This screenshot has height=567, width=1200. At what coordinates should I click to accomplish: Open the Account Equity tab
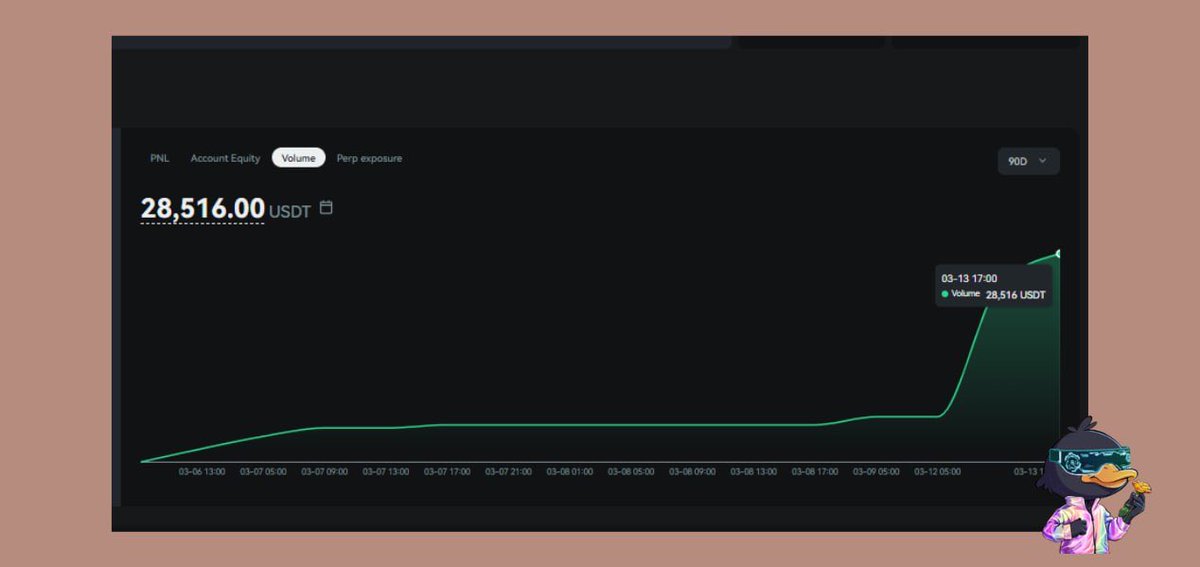(225, 158)
